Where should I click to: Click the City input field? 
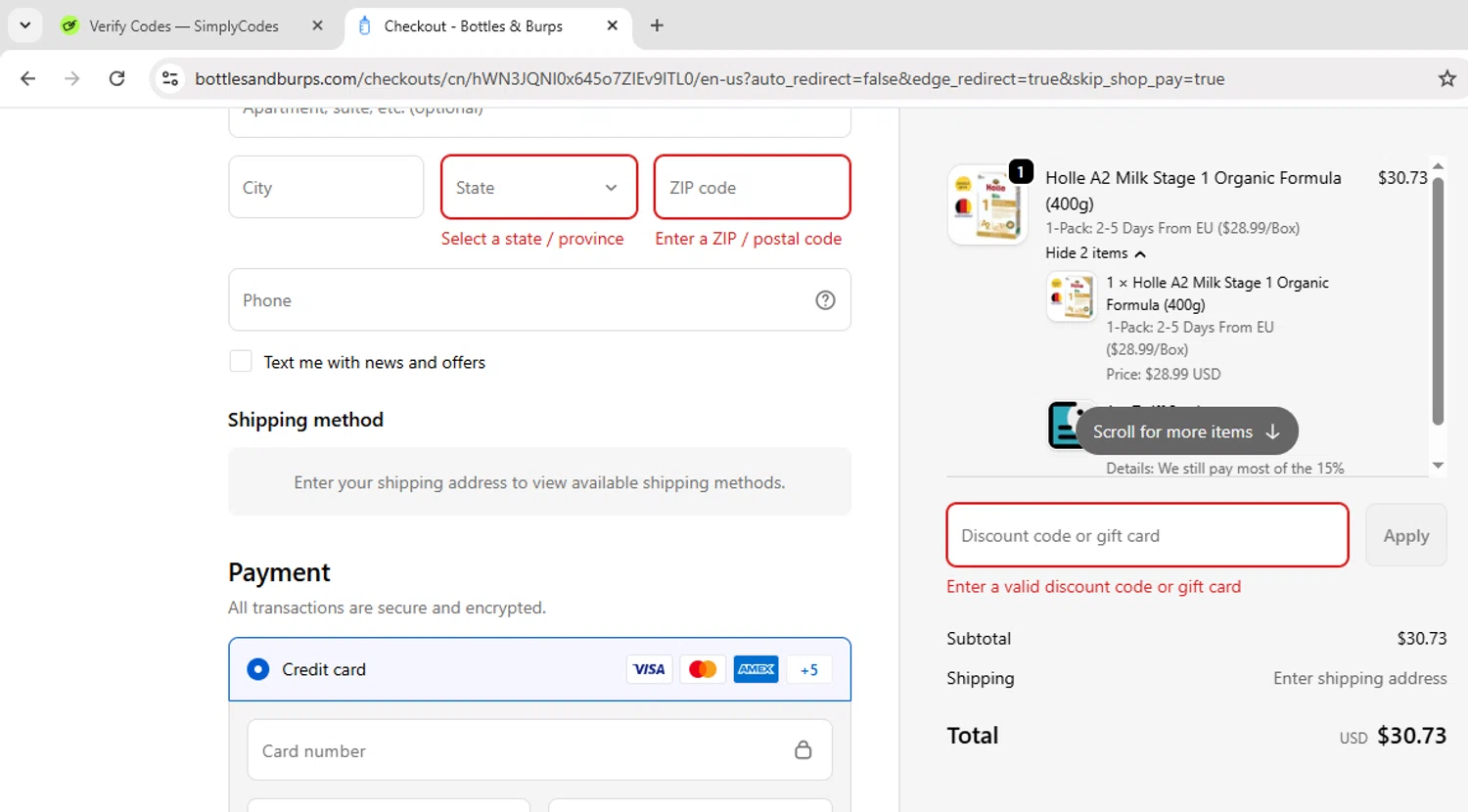coord(326,187)
